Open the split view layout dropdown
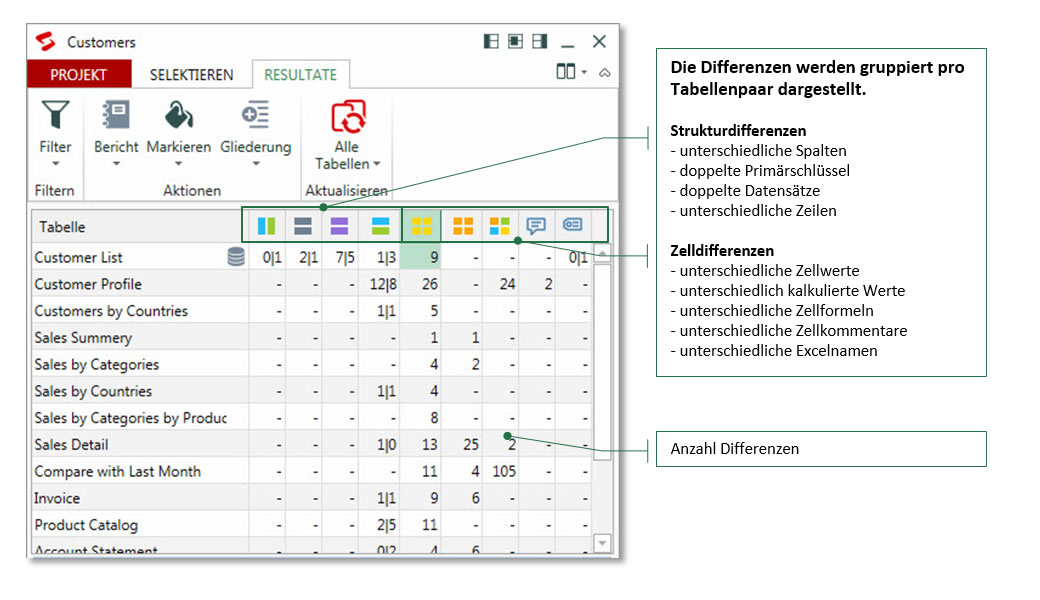Image resolution: width=1040 pixels, height=600 pixels. tap(571, 72)
